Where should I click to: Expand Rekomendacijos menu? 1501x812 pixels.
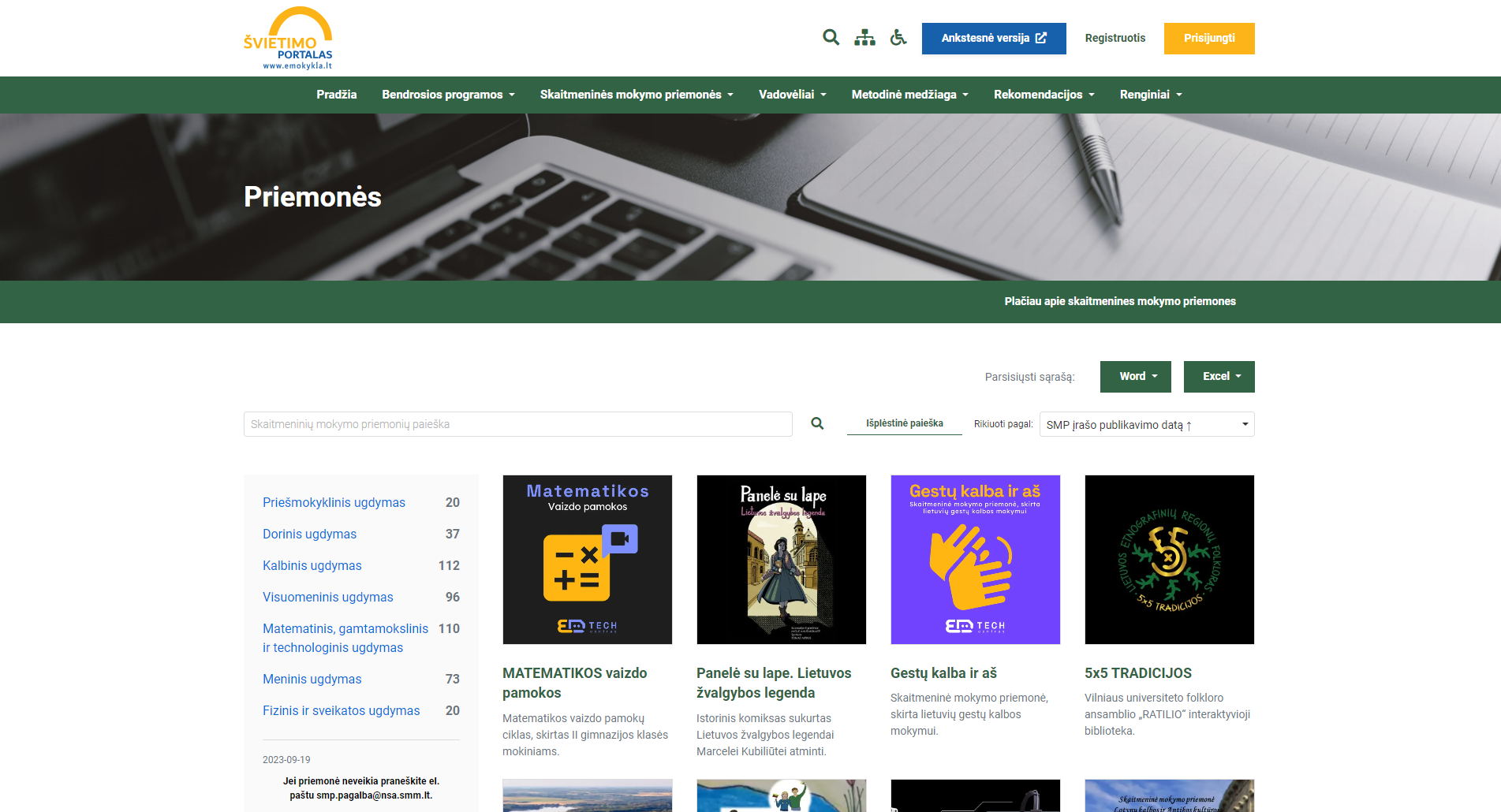(x=1044, y=95)
